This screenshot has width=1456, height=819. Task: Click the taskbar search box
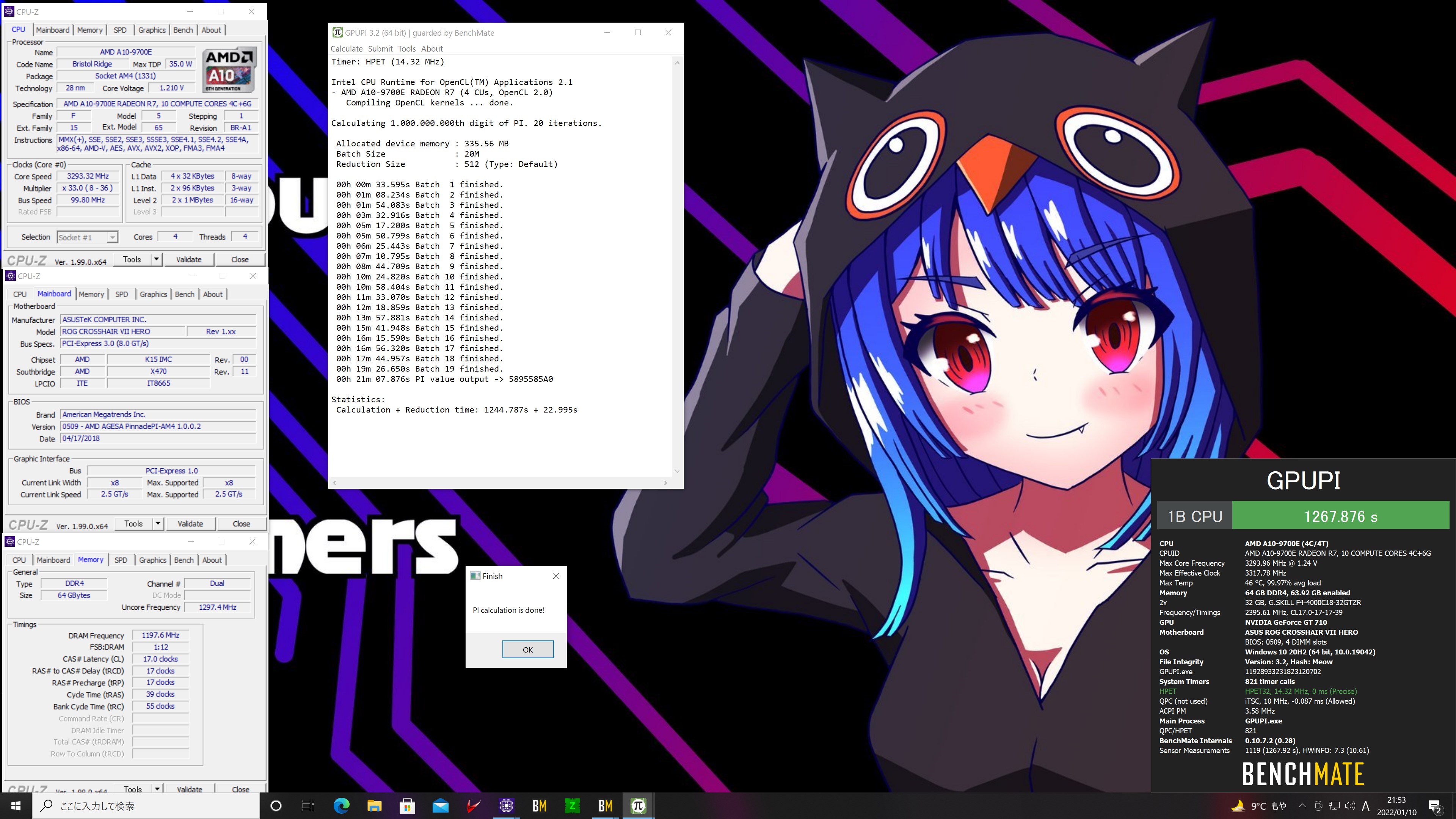[146, 806]
